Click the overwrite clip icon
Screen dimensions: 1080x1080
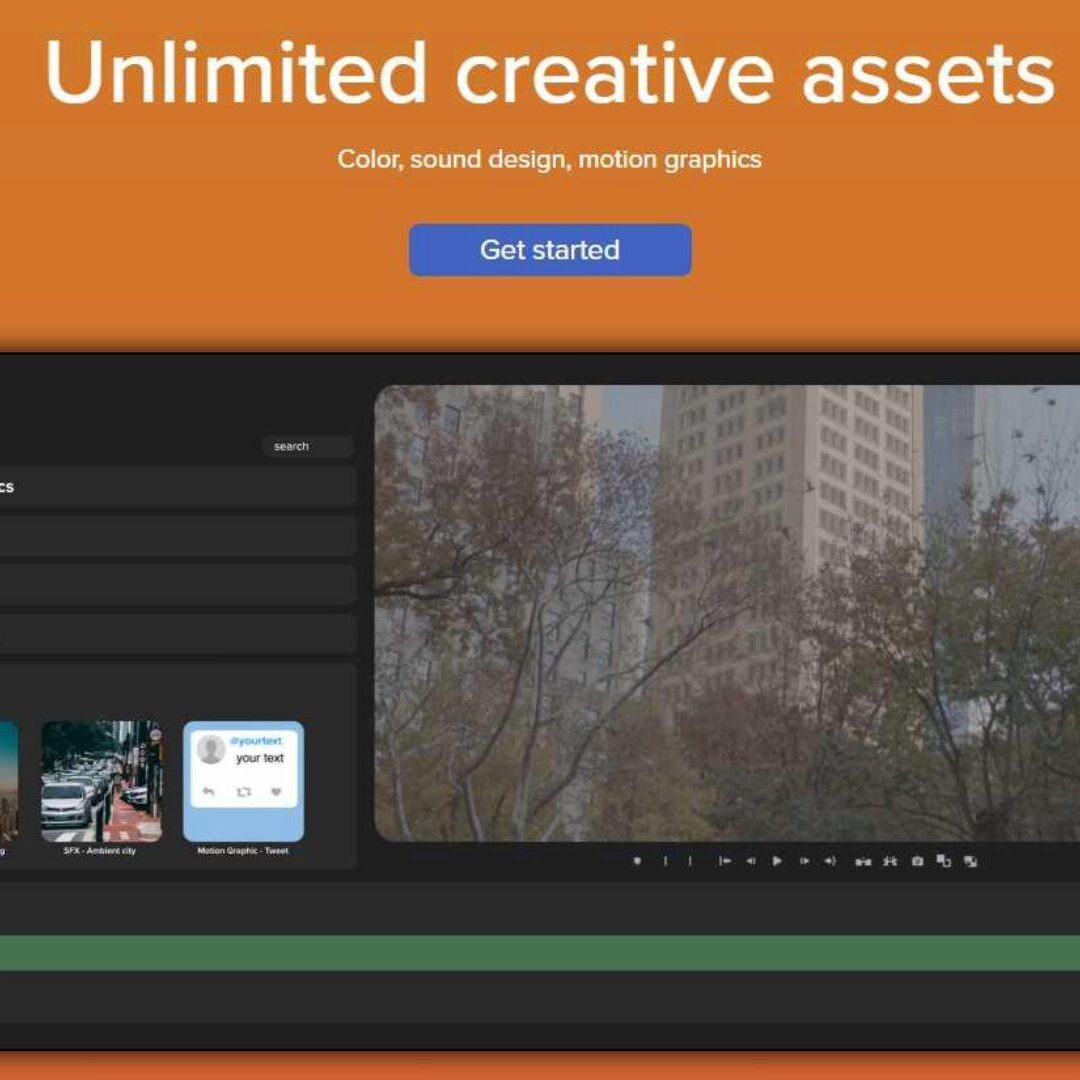(970, 861)
